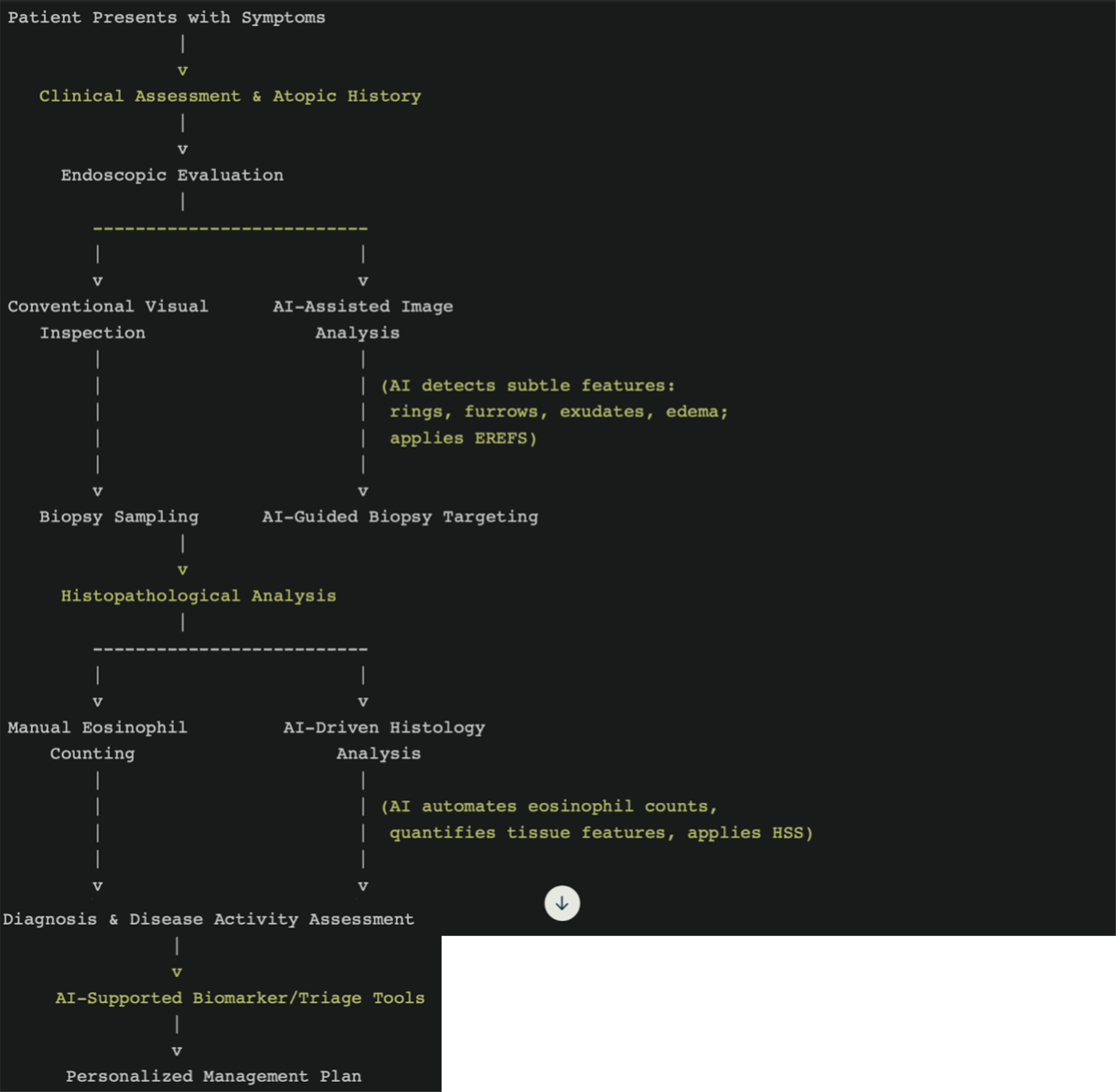Image resolution: width=1116 pixels, height=1092 pixels.
Task: Click 'Personalized Management Plan' final node
Action: click(x=213, y=1076)
